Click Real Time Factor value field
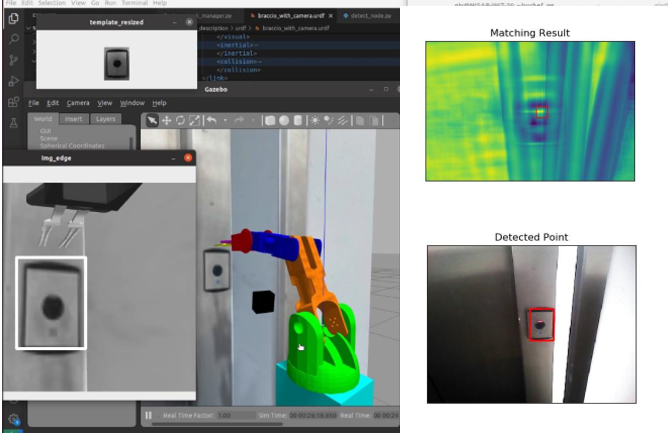The image size is (668, 433). click(235, 415)
